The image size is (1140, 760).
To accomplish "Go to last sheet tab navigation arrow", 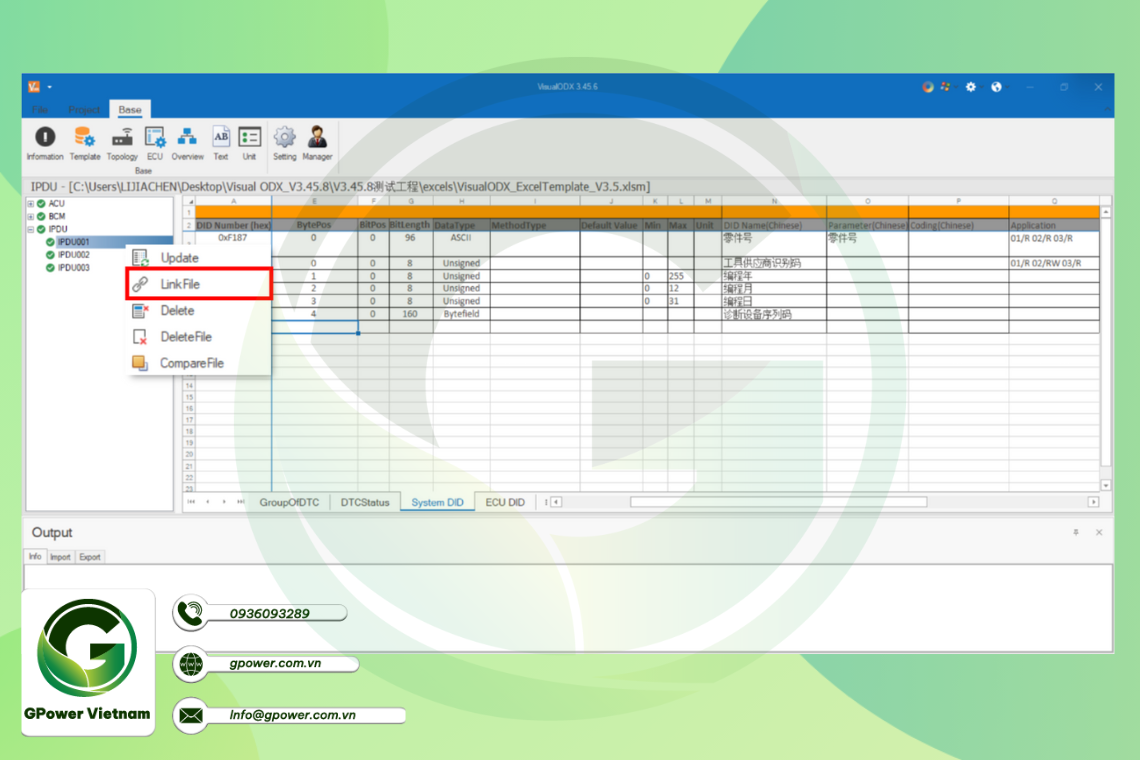I will 241,502.
